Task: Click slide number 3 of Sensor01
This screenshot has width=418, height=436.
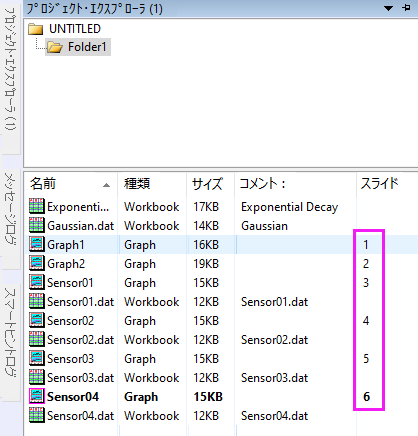Action: coord(366,283)
